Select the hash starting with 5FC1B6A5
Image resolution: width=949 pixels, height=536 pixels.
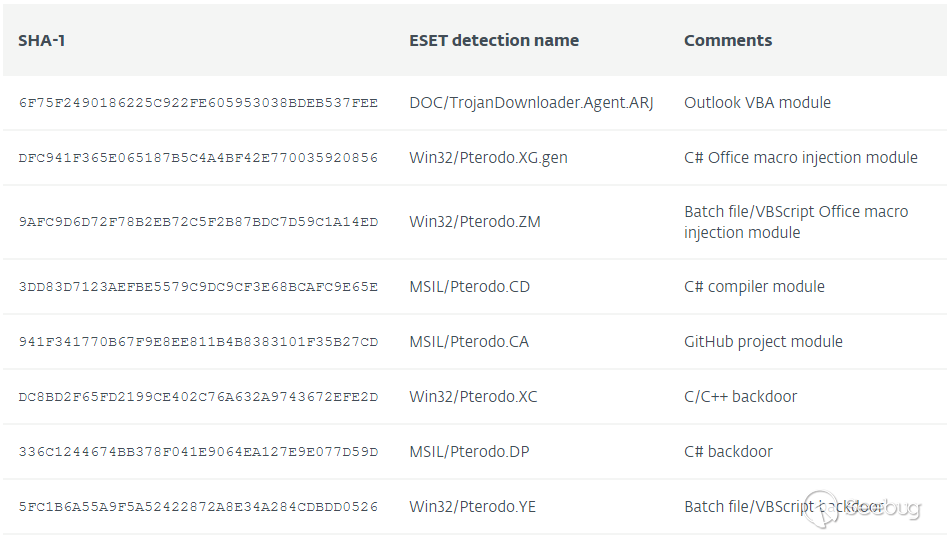point(198,507)
